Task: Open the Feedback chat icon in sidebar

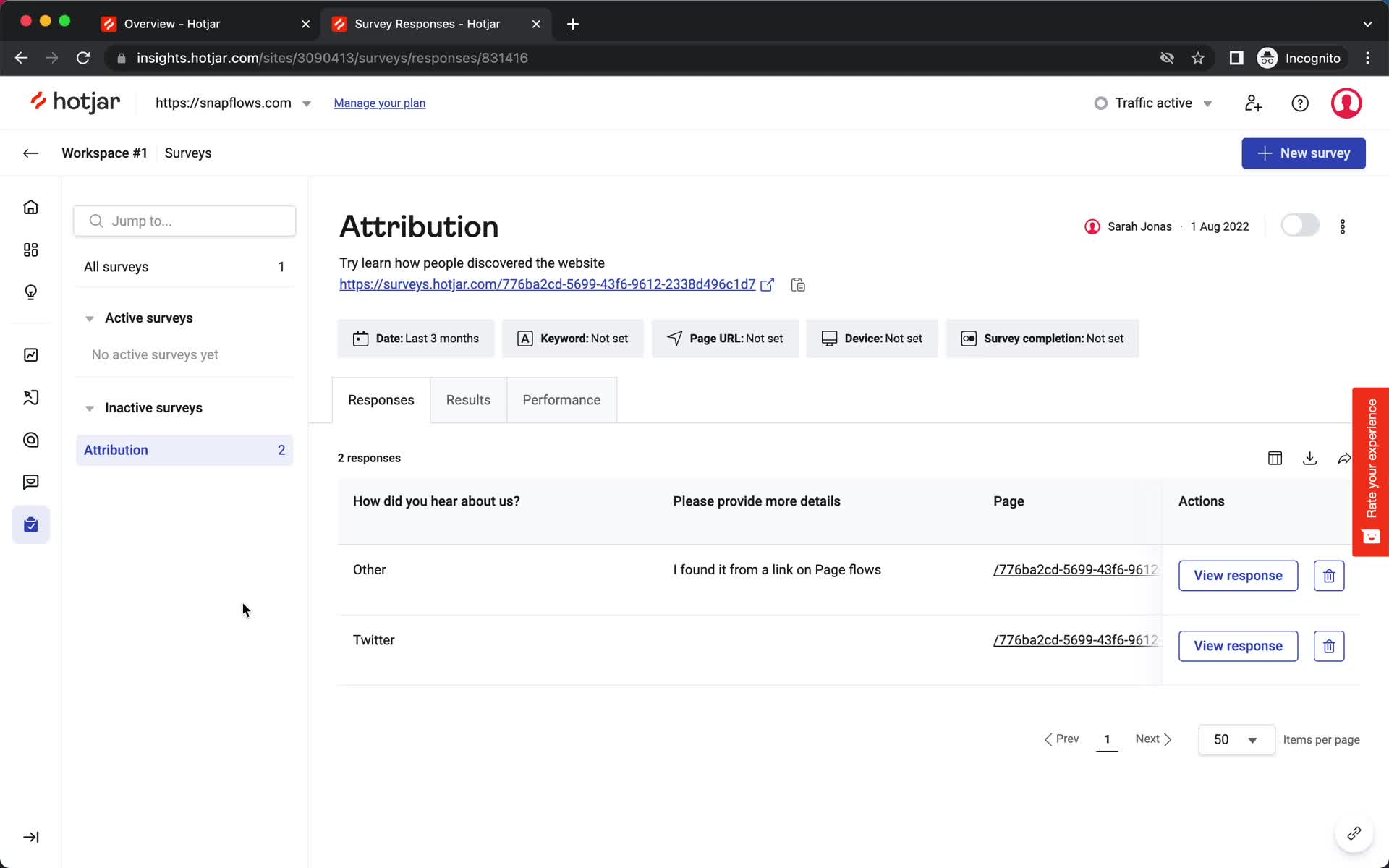Action: [x=30, y=482]
